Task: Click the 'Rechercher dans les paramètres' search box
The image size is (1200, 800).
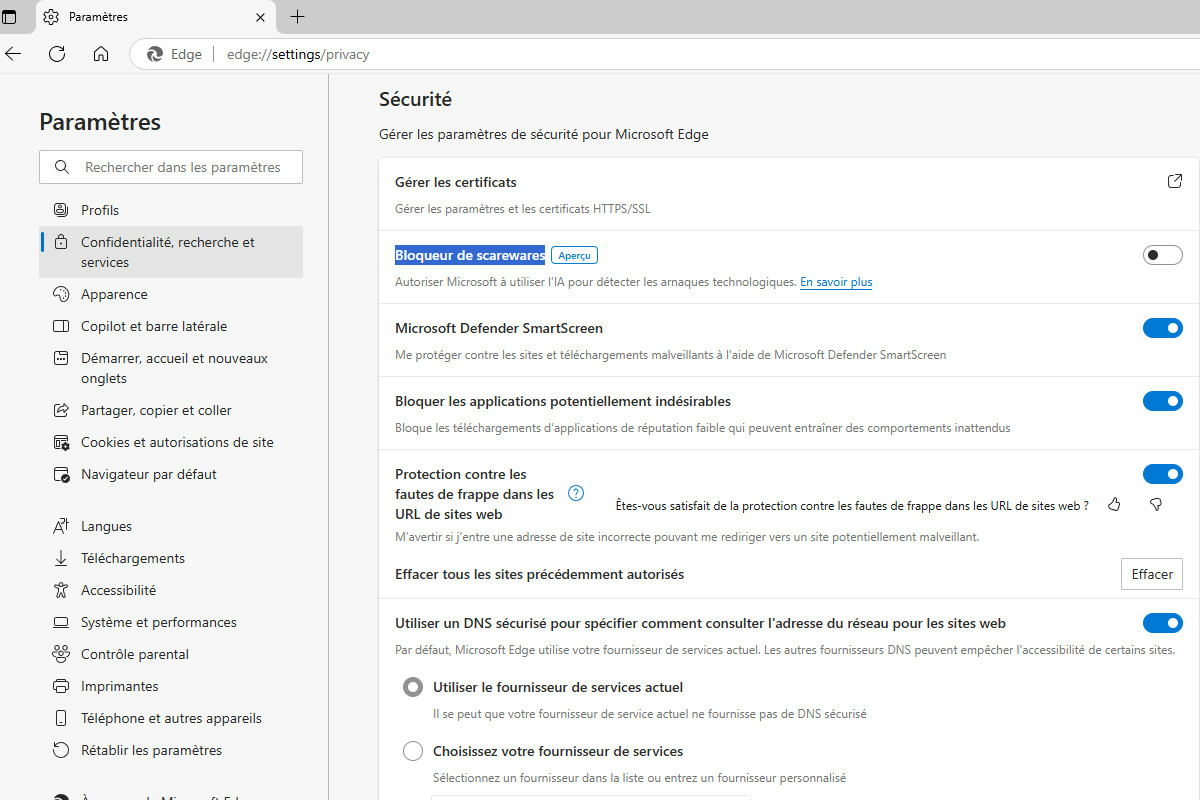Action: point(182,167)
